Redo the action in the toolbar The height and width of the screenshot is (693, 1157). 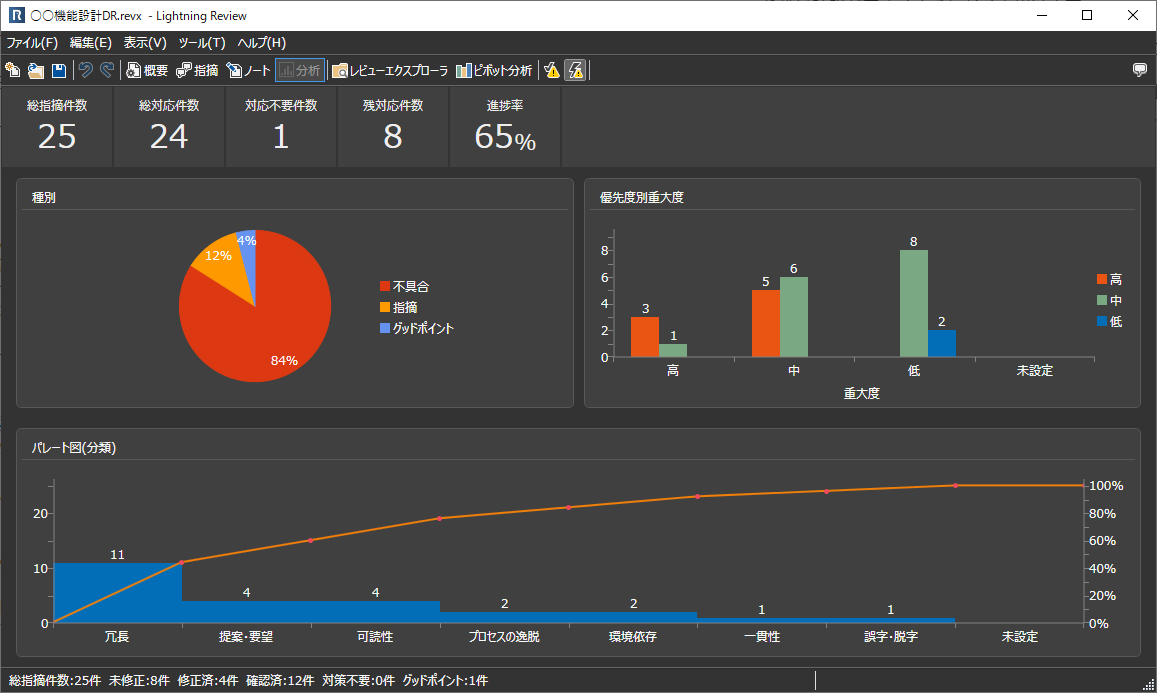coord(108,70)
